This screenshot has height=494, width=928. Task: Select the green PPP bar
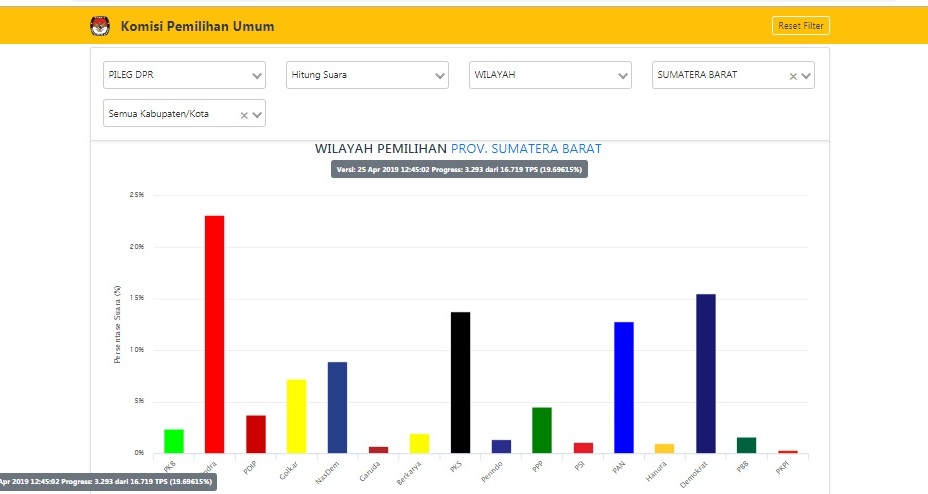[542, 430]
